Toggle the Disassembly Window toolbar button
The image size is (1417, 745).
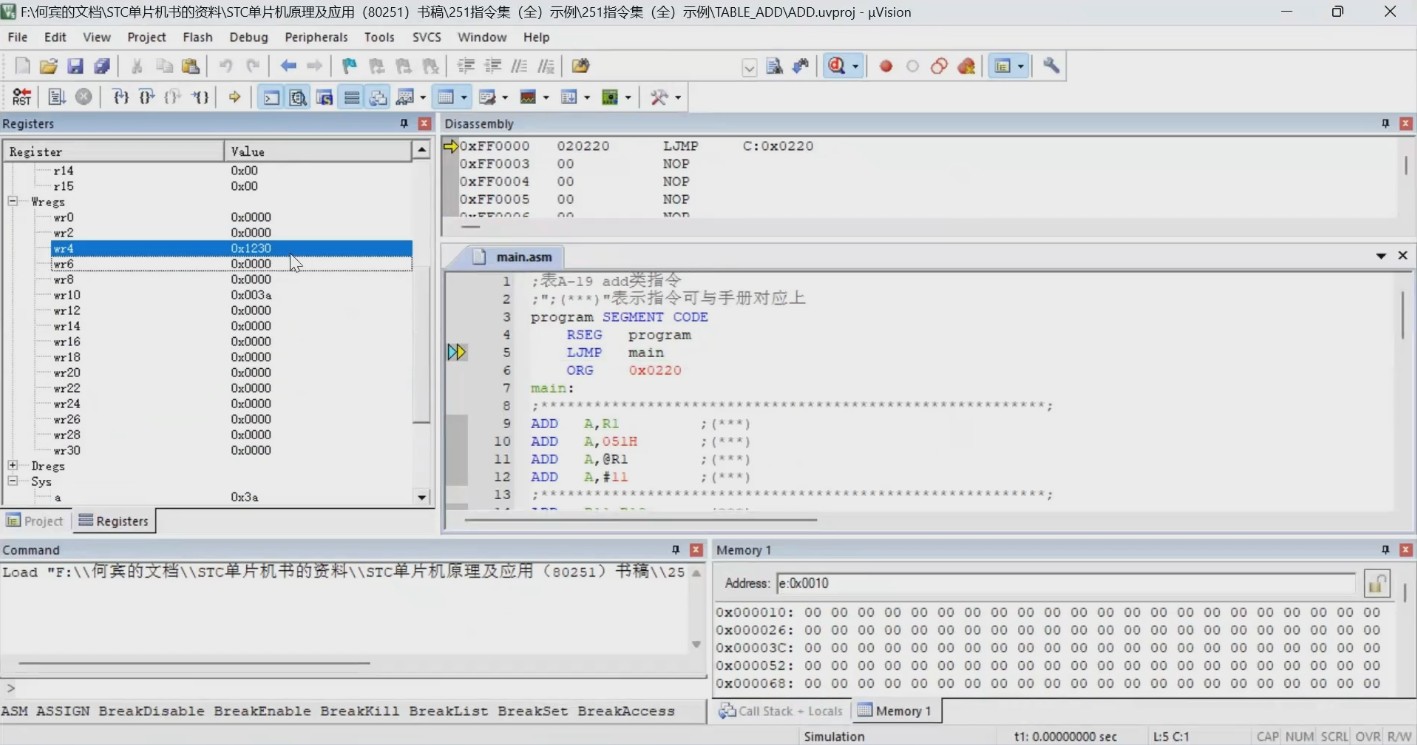point(298,97)
